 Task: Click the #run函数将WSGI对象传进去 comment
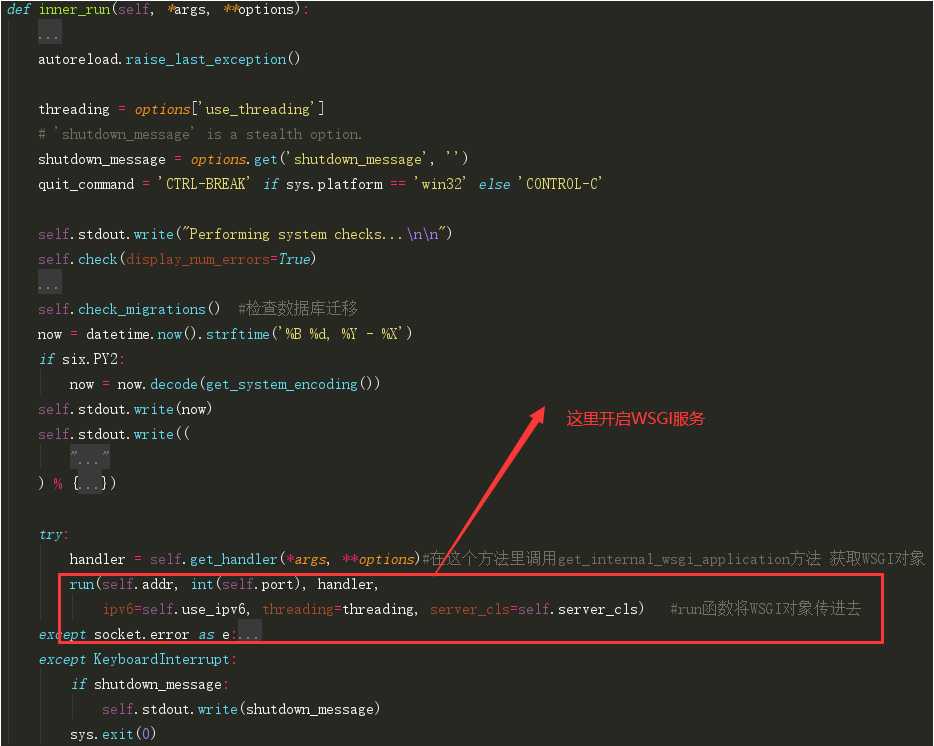pos(765,609)
